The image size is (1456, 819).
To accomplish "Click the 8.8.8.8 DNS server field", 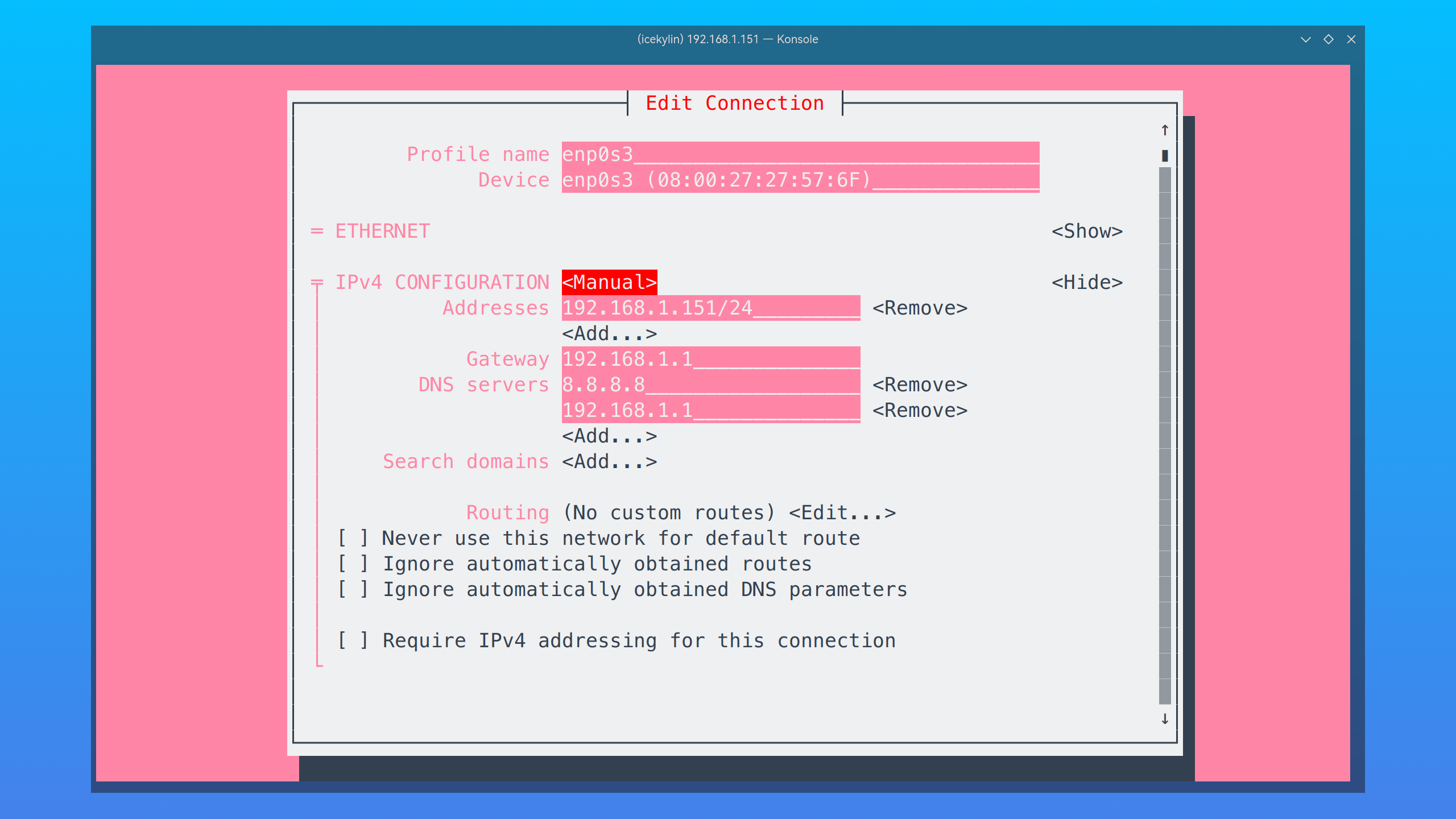I will point(711,384).
